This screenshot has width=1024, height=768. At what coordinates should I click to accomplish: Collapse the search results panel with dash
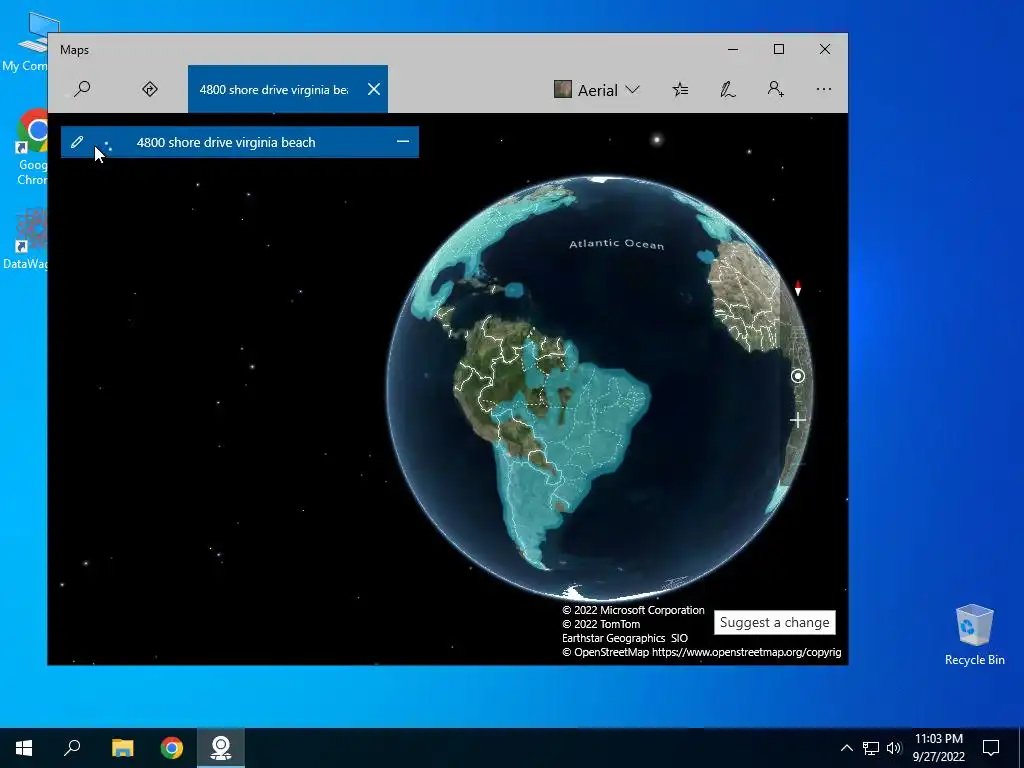[x=403, y=142]
